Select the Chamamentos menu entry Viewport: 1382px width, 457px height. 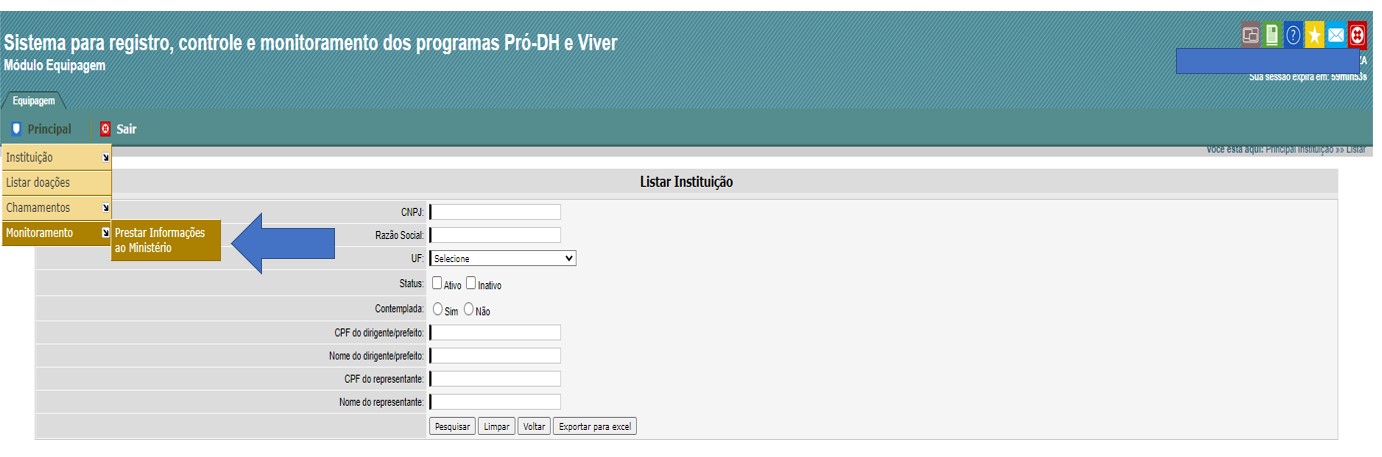tap(56, 208)
